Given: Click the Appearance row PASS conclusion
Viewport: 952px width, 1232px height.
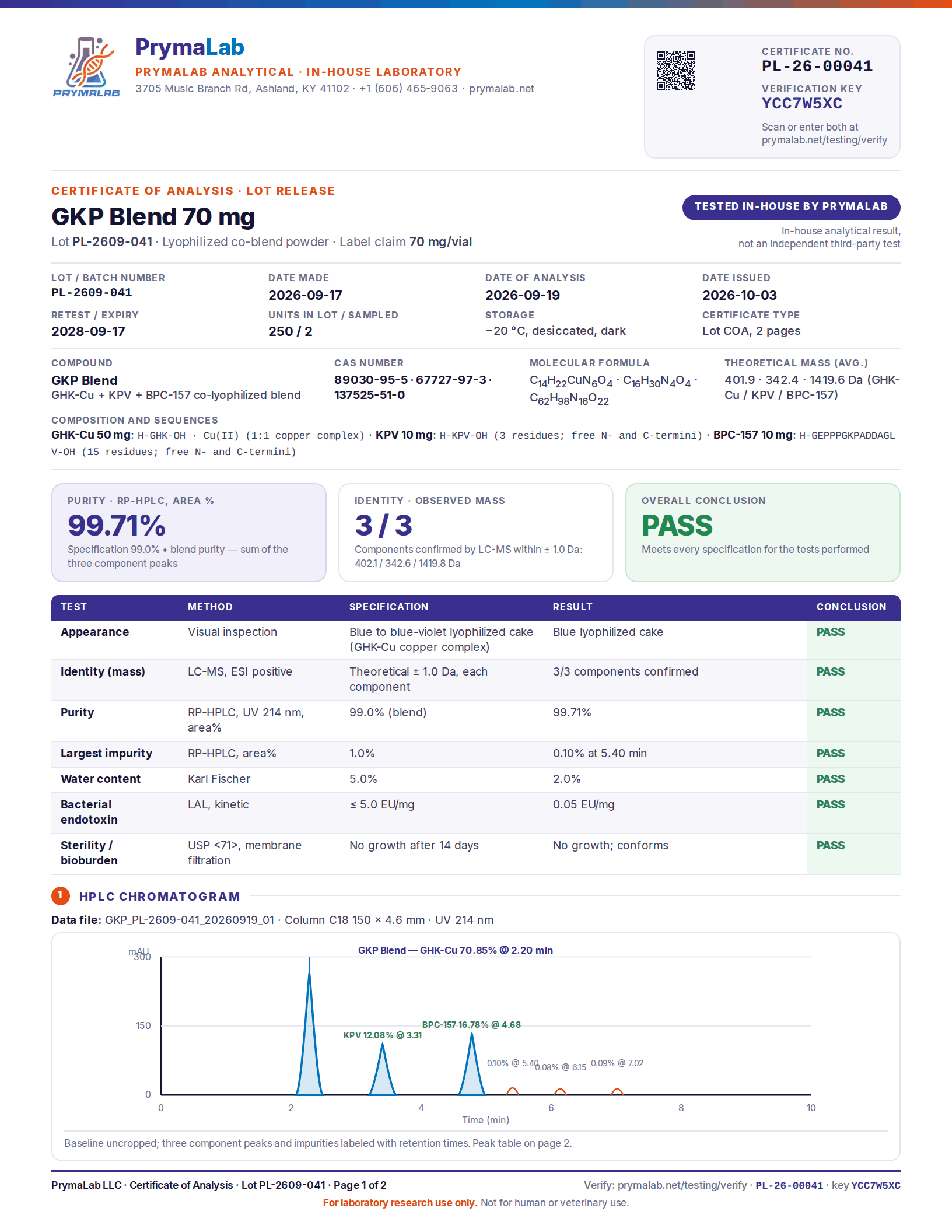Looking at the screenshot, I should [831, 632].
